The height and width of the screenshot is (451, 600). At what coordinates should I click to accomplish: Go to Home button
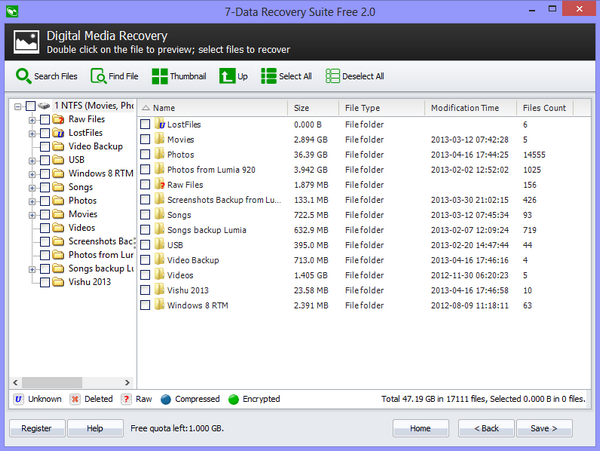[420, 428]
